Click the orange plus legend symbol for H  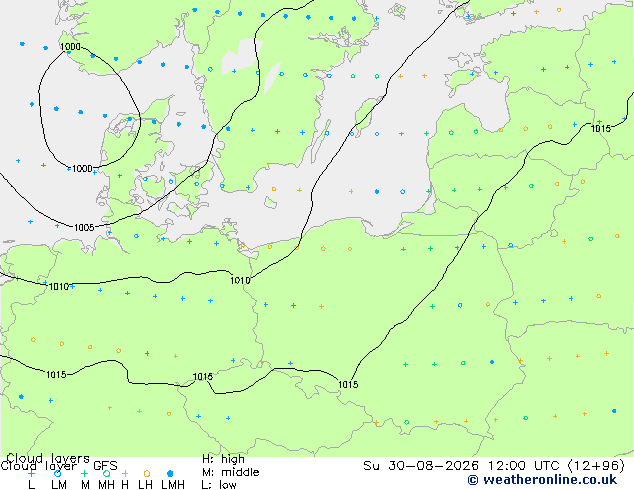[125, 473]
